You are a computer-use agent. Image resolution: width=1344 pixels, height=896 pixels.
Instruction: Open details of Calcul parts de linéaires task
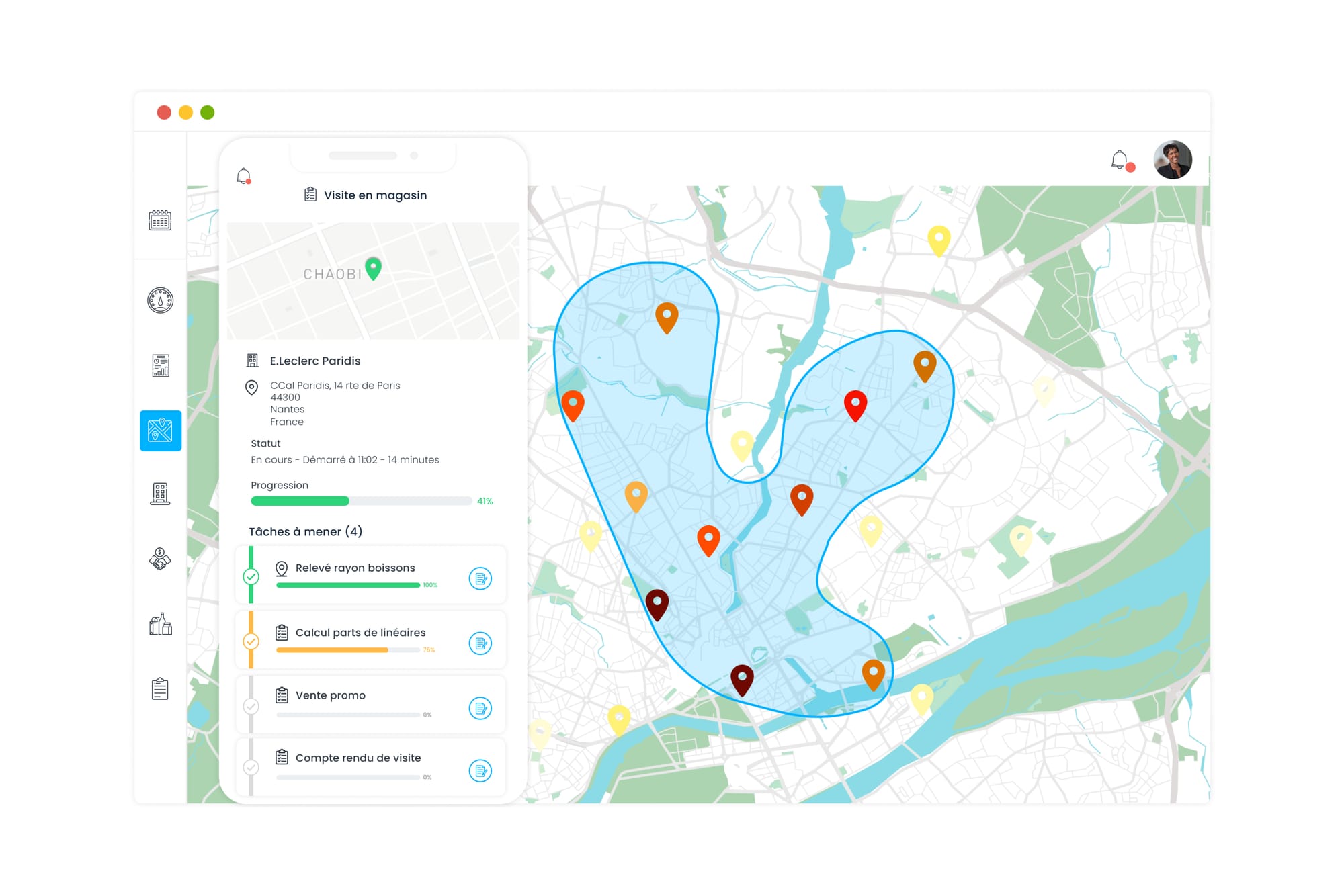pos(480,643)
